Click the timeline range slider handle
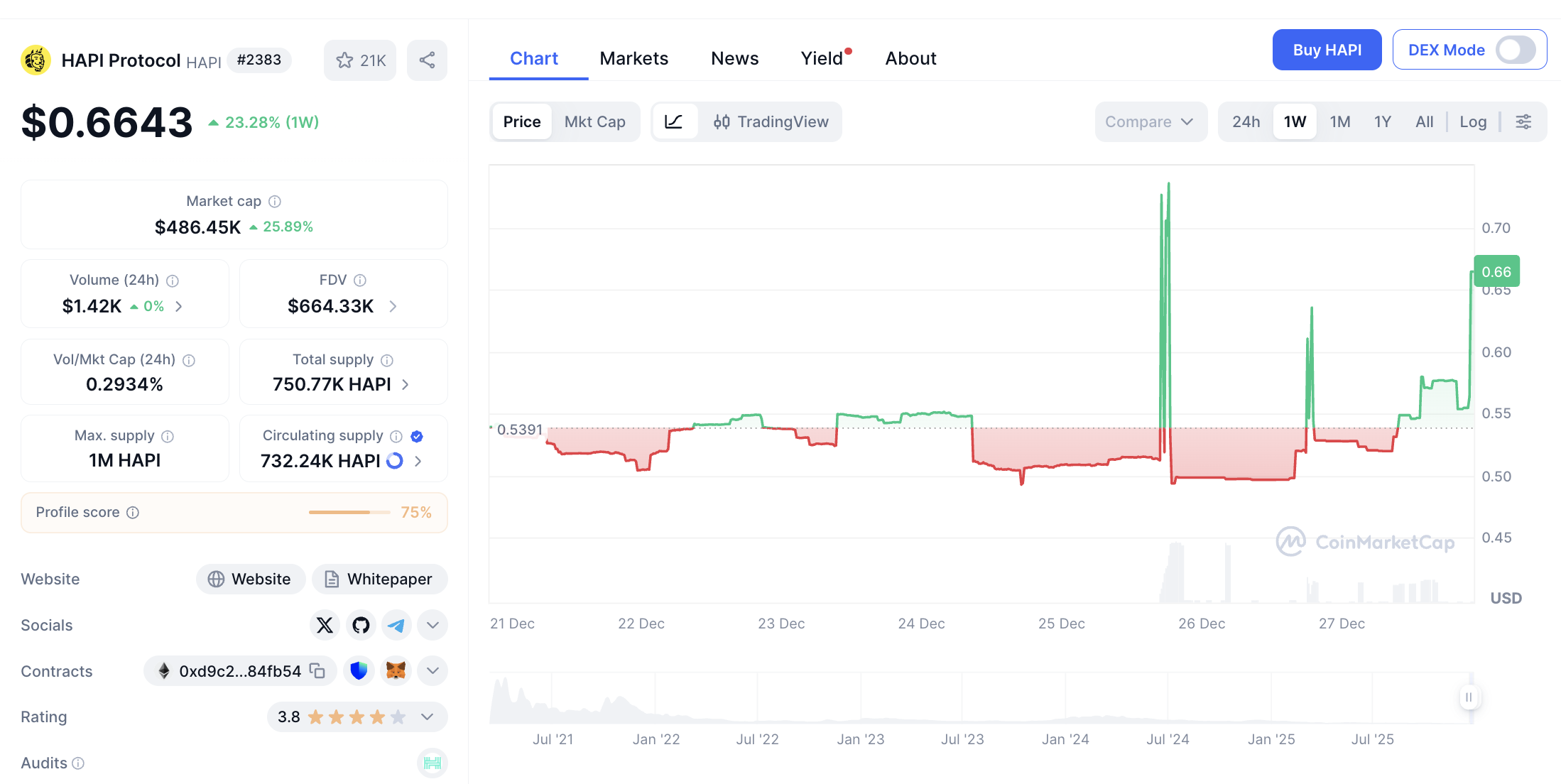This screenshot has width=1561, height=784. 1469,697
